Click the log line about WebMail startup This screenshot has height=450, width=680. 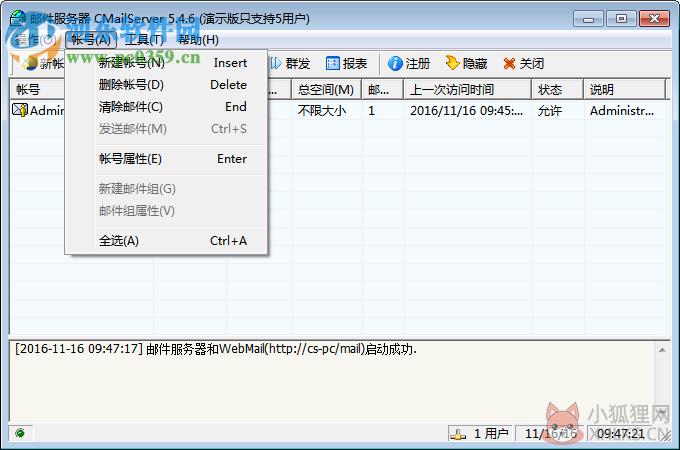216,349
